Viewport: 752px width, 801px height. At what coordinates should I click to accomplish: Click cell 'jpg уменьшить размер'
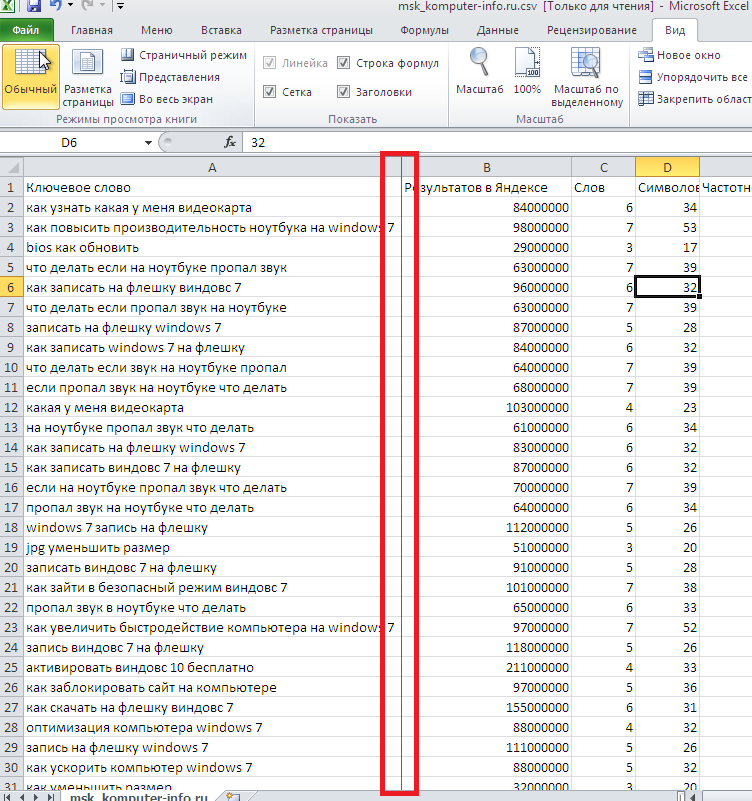click(212, 548)
